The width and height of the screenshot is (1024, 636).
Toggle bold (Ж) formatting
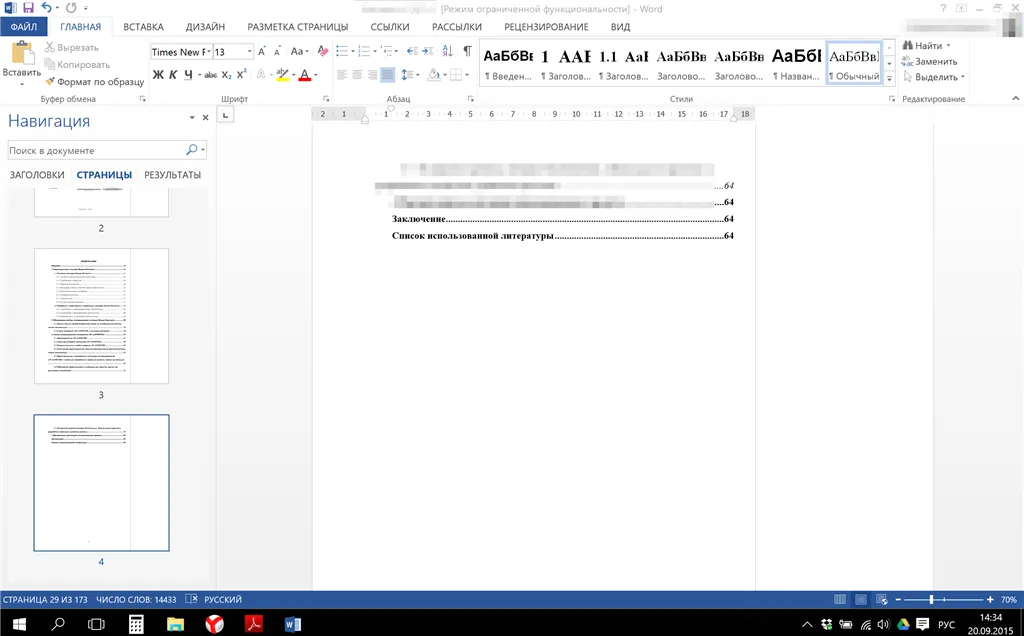(x=158, y=75)
